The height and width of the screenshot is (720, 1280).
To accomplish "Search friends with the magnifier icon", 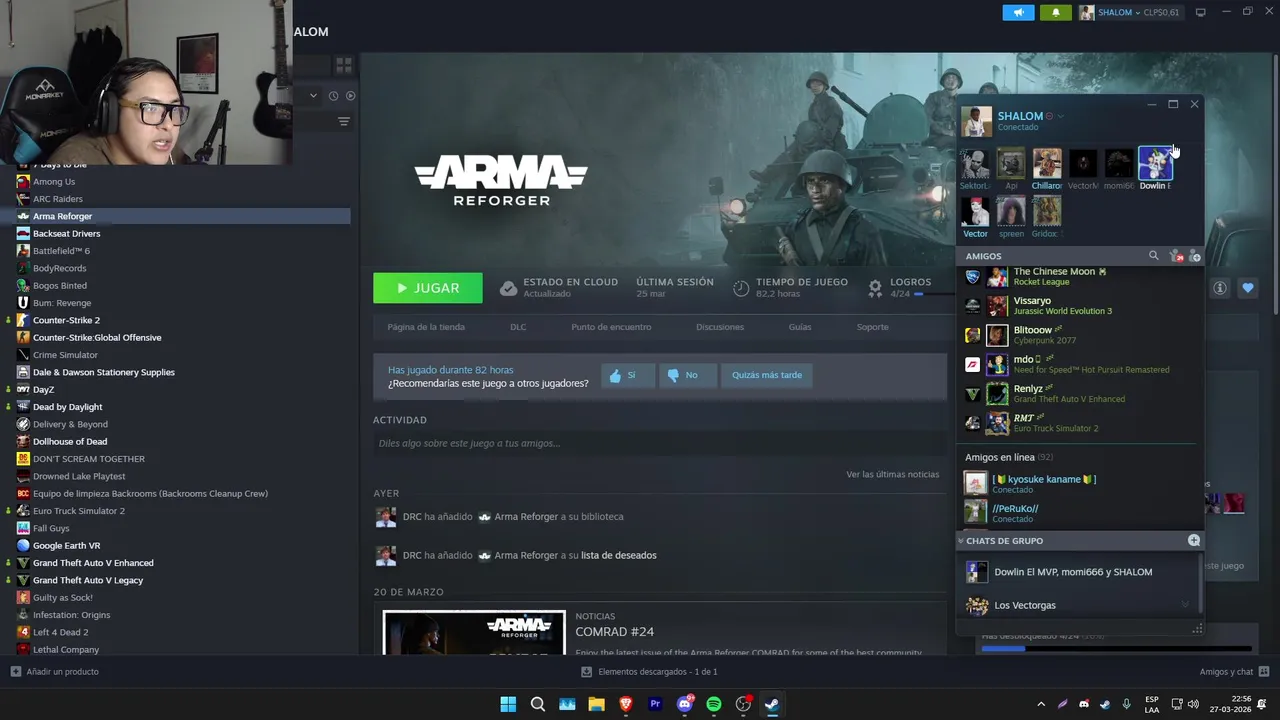I will (1153, 256).
